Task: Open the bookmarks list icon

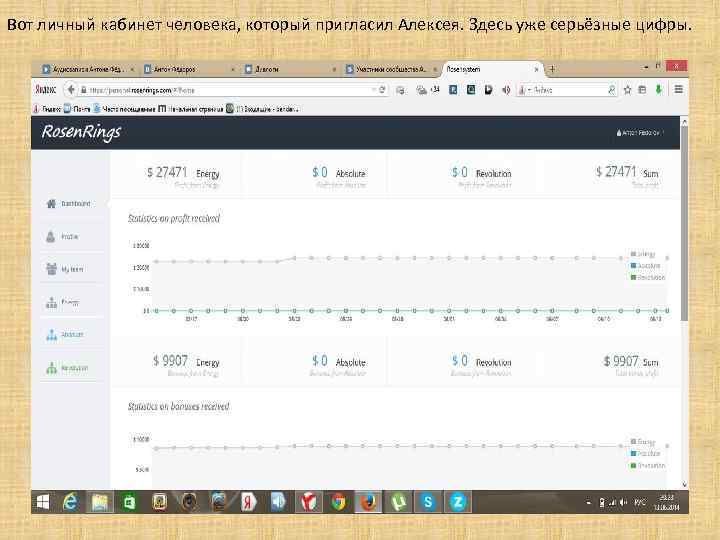Action: [642, 90]
